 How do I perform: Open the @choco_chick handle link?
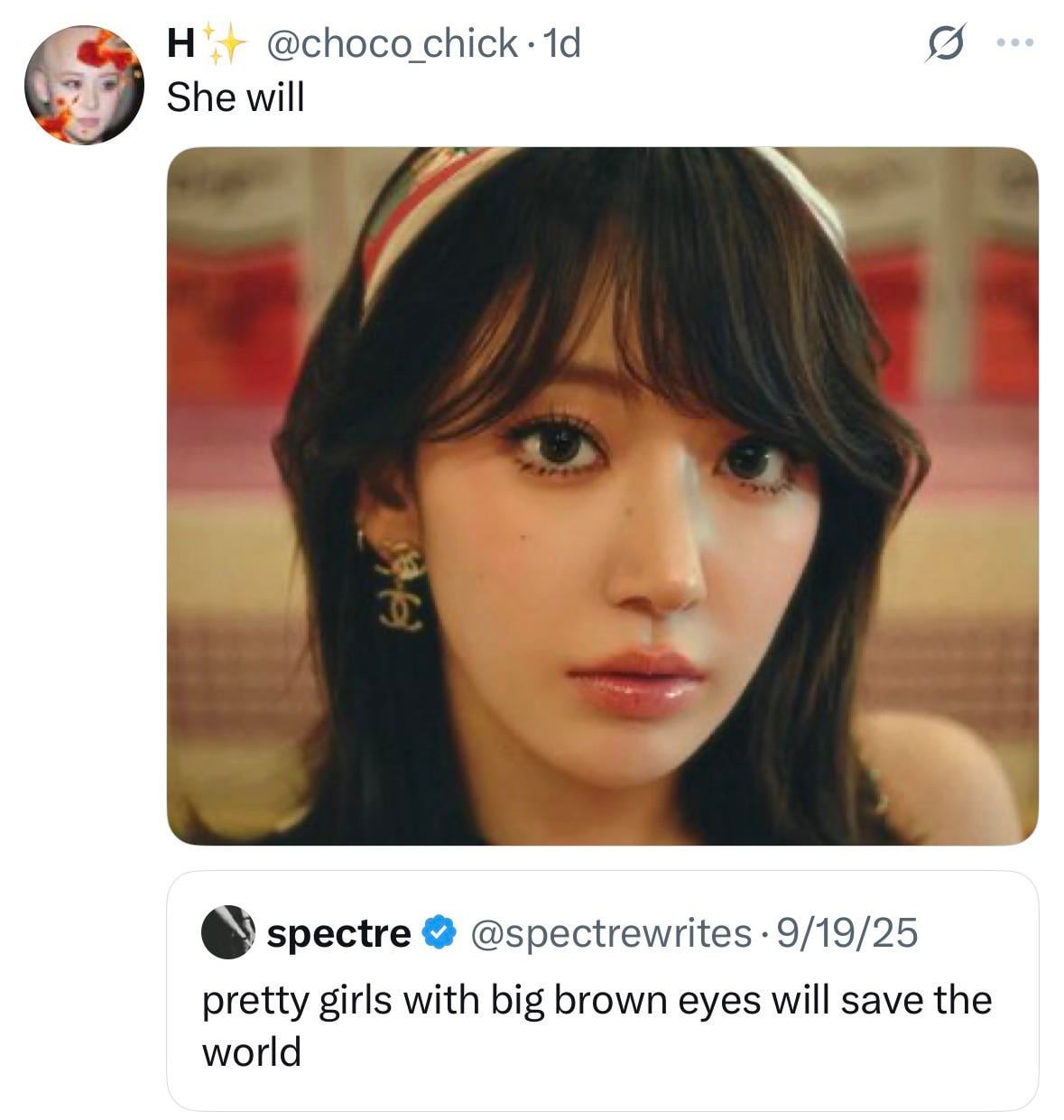(x=391, y=43)
